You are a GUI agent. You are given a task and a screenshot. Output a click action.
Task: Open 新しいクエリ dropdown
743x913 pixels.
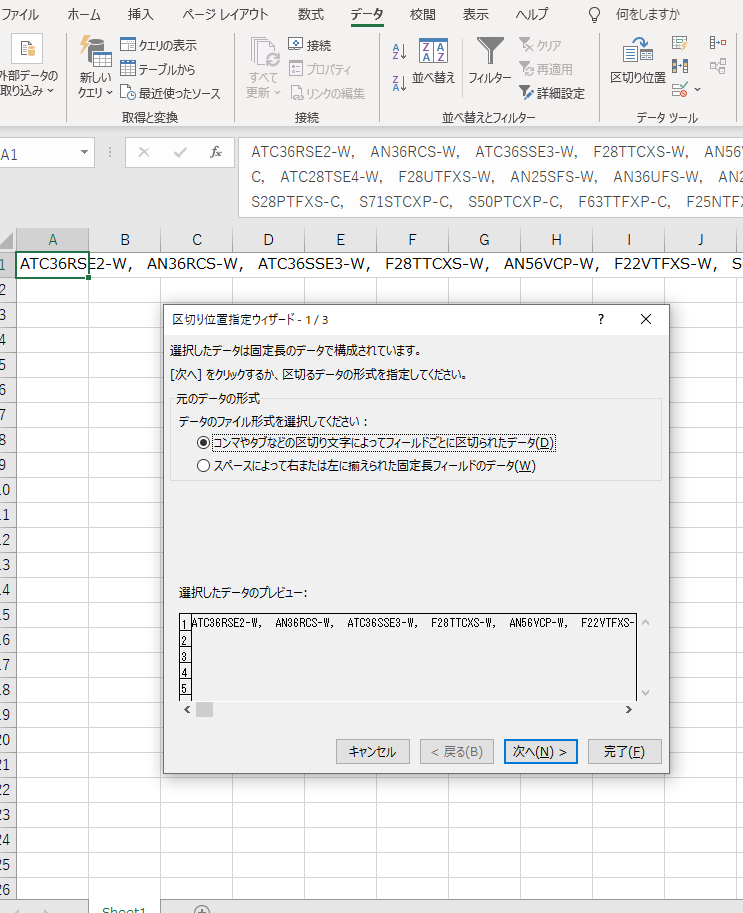tap(95, 68)
